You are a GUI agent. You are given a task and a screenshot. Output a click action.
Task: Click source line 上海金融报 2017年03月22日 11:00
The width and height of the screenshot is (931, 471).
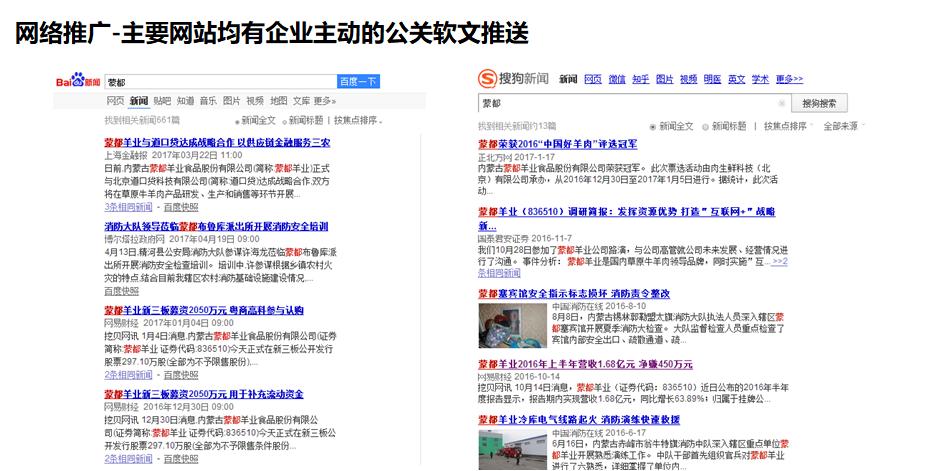coord(173,155)
